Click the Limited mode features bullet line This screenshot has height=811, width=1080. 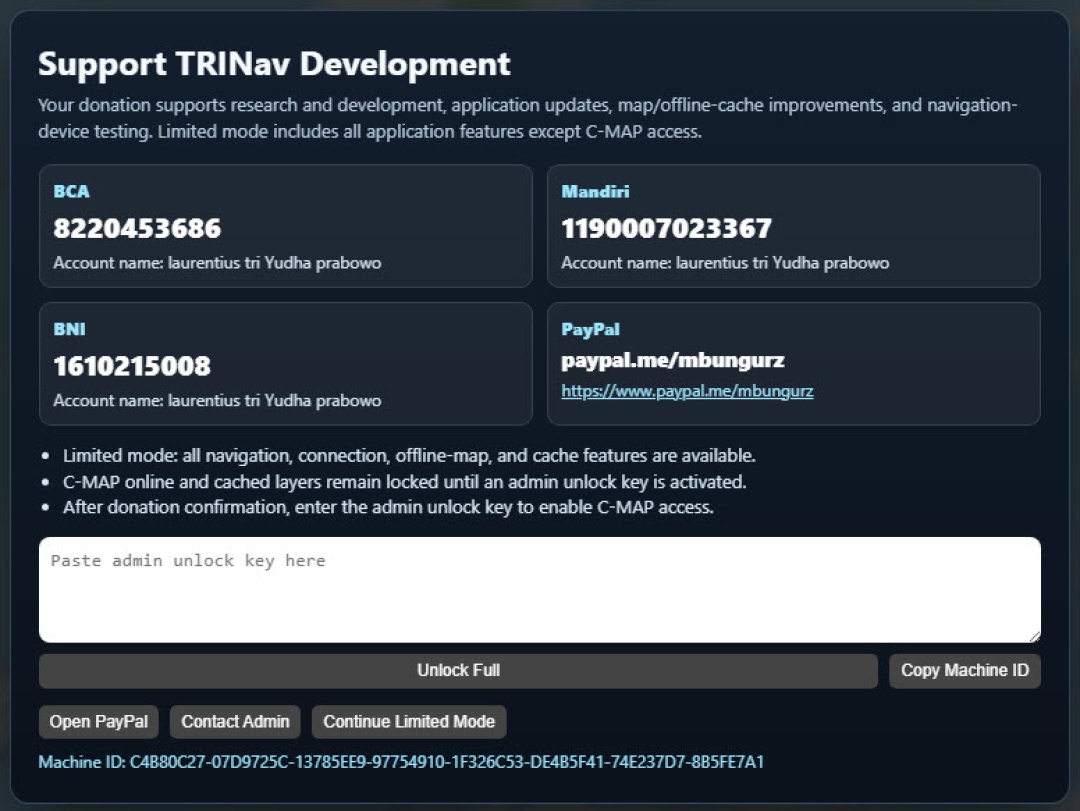click(409, 456)
